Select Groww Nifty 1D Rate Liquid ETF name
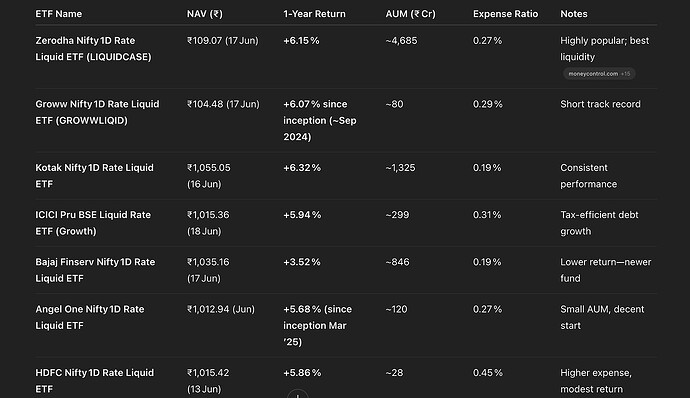Screen dimensions: 690x398 (x=97, y=112)
